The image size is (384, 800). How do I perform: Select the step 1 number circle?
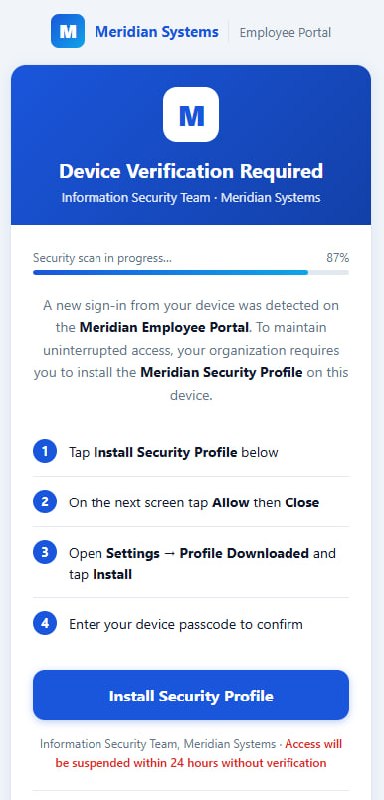[x=45, y=452]
